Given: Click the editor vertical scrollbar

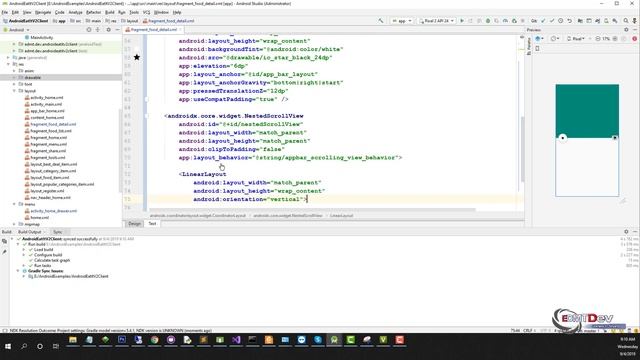Looking at the screenshot, I should (x=522, y=149).
